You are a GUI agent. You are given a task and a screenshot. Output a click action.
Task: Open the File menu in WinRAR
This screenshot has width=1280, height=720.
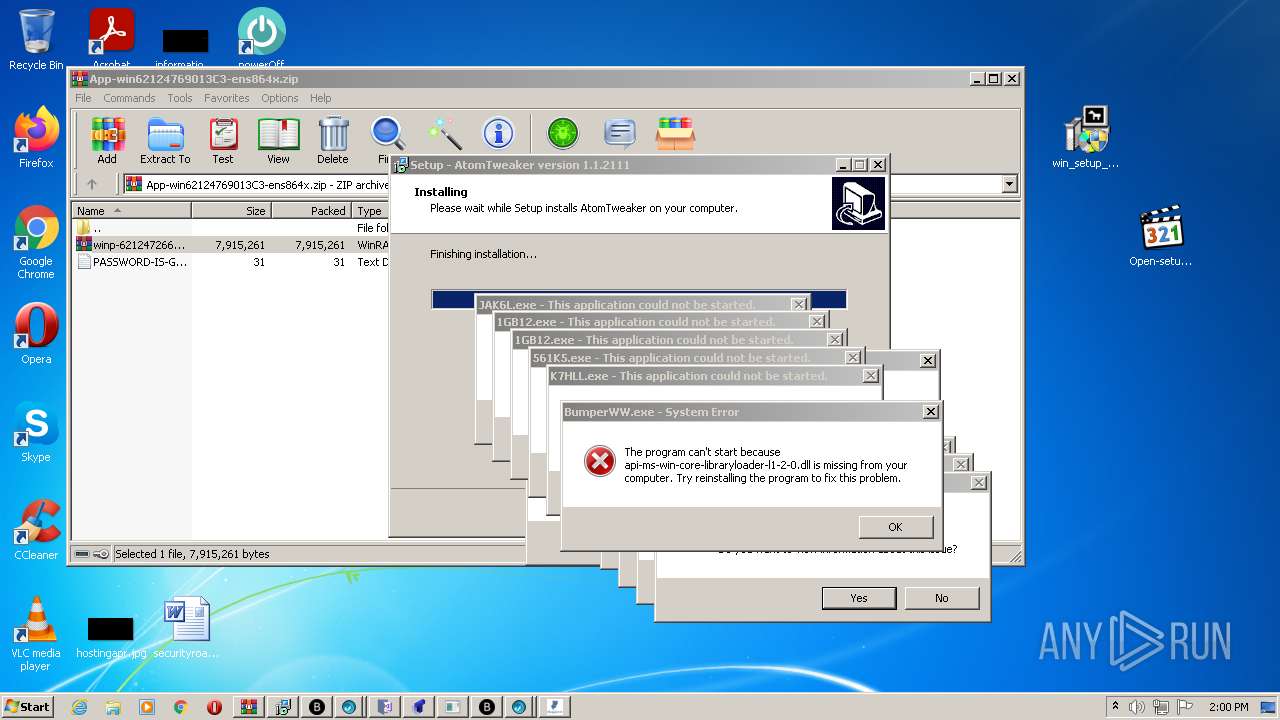pyautogui.click(x=83, y=98)
